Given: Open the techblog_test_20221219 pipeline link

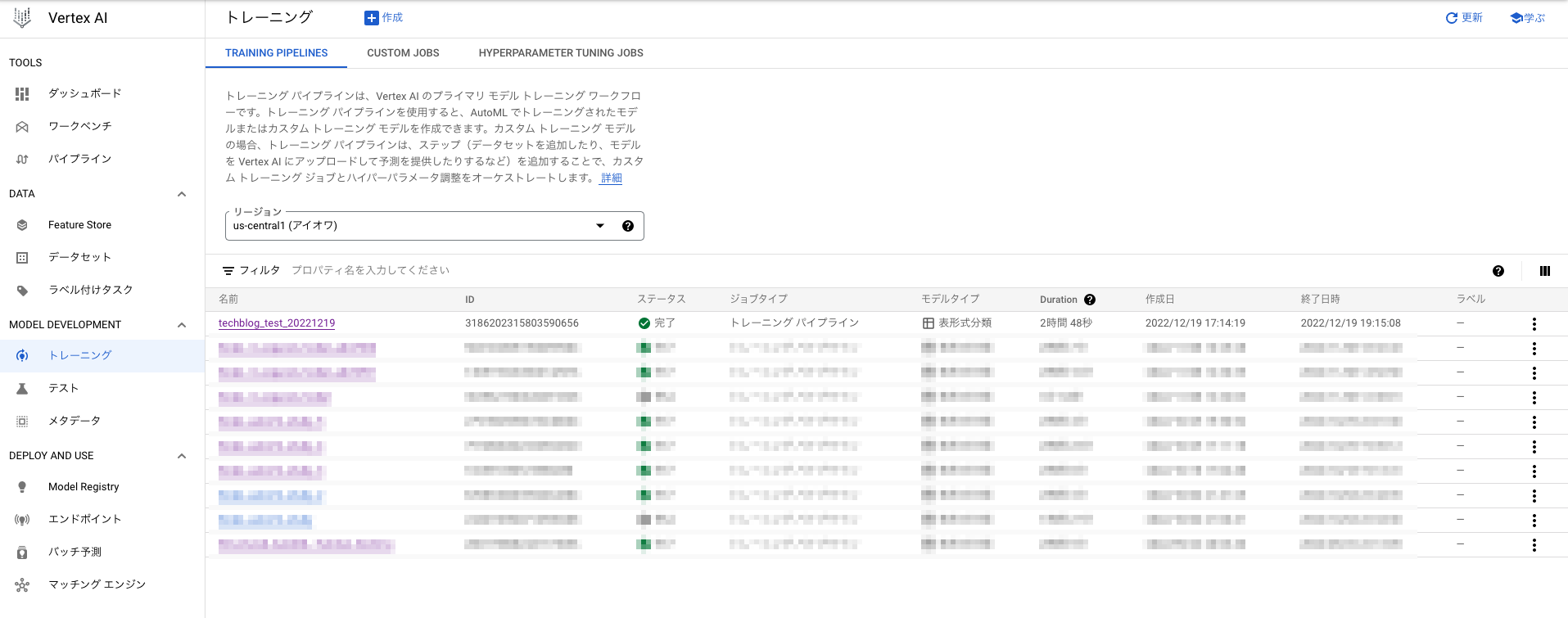Looking at the screenshot, I should (x=277, y=323).
